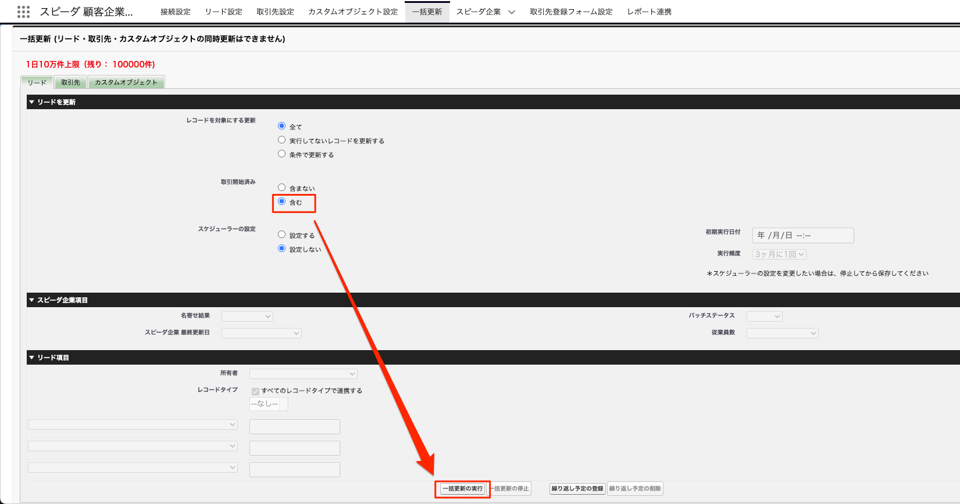Viewport: 960px width, 504px height.
Task: Open the 名寄せ結果 dropdown
Action: [x=247, y=316]
